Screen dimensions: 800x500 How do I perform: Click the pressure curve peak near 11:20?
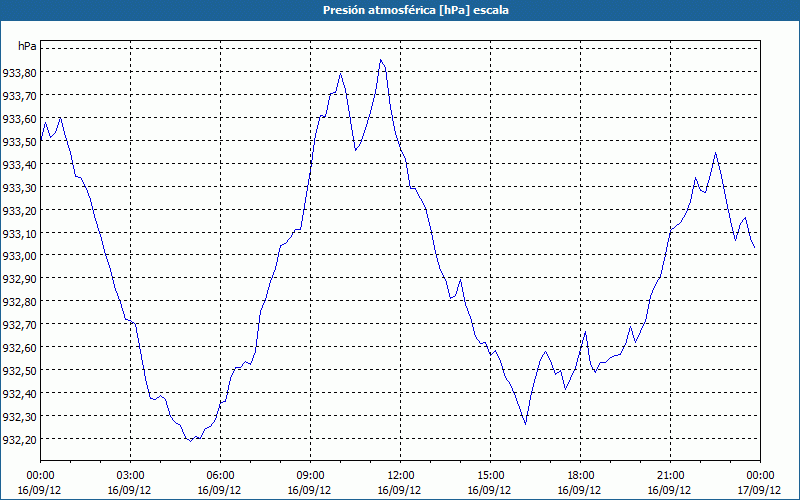click(381, 60)
